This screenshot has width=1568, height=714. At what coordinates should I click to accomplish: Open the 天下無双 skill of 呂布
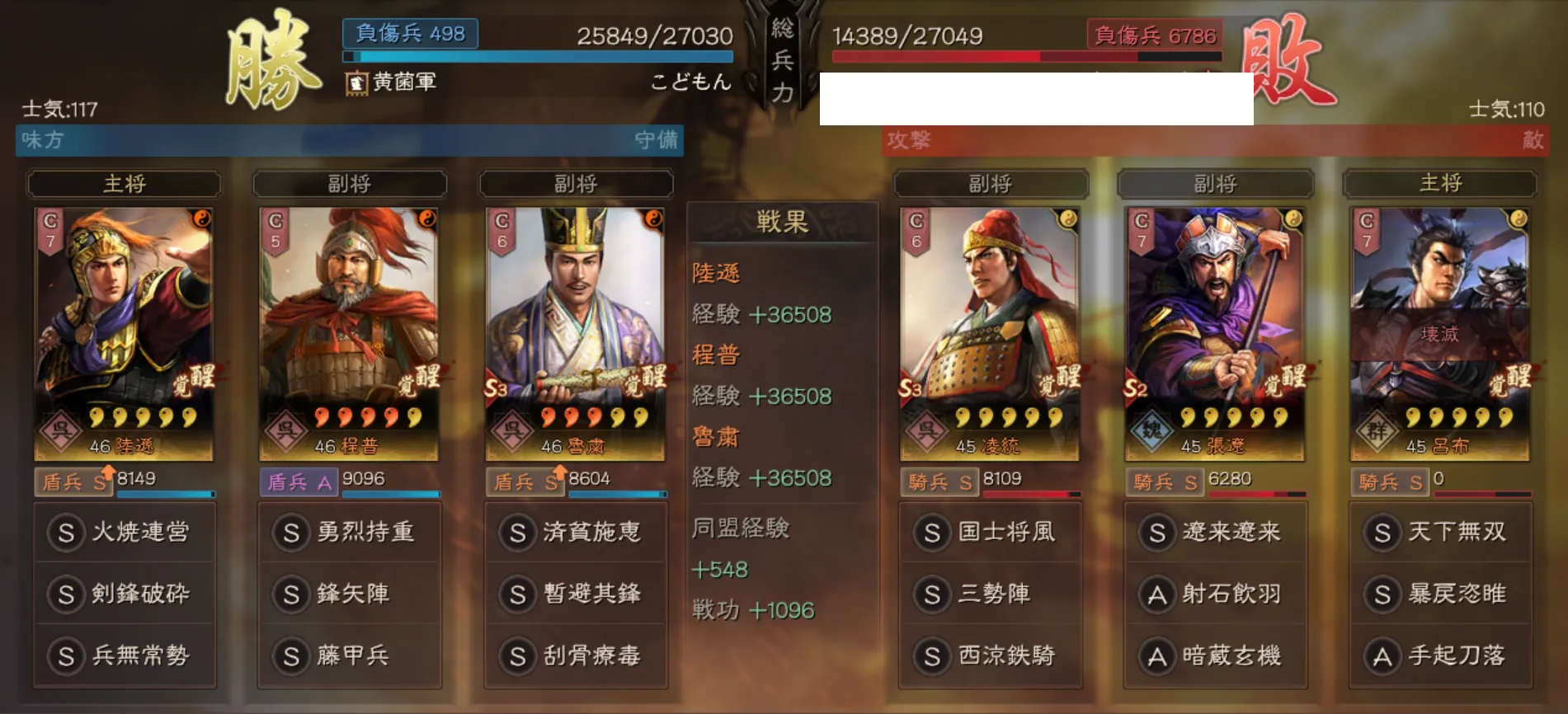click(x=1440, y=532)
